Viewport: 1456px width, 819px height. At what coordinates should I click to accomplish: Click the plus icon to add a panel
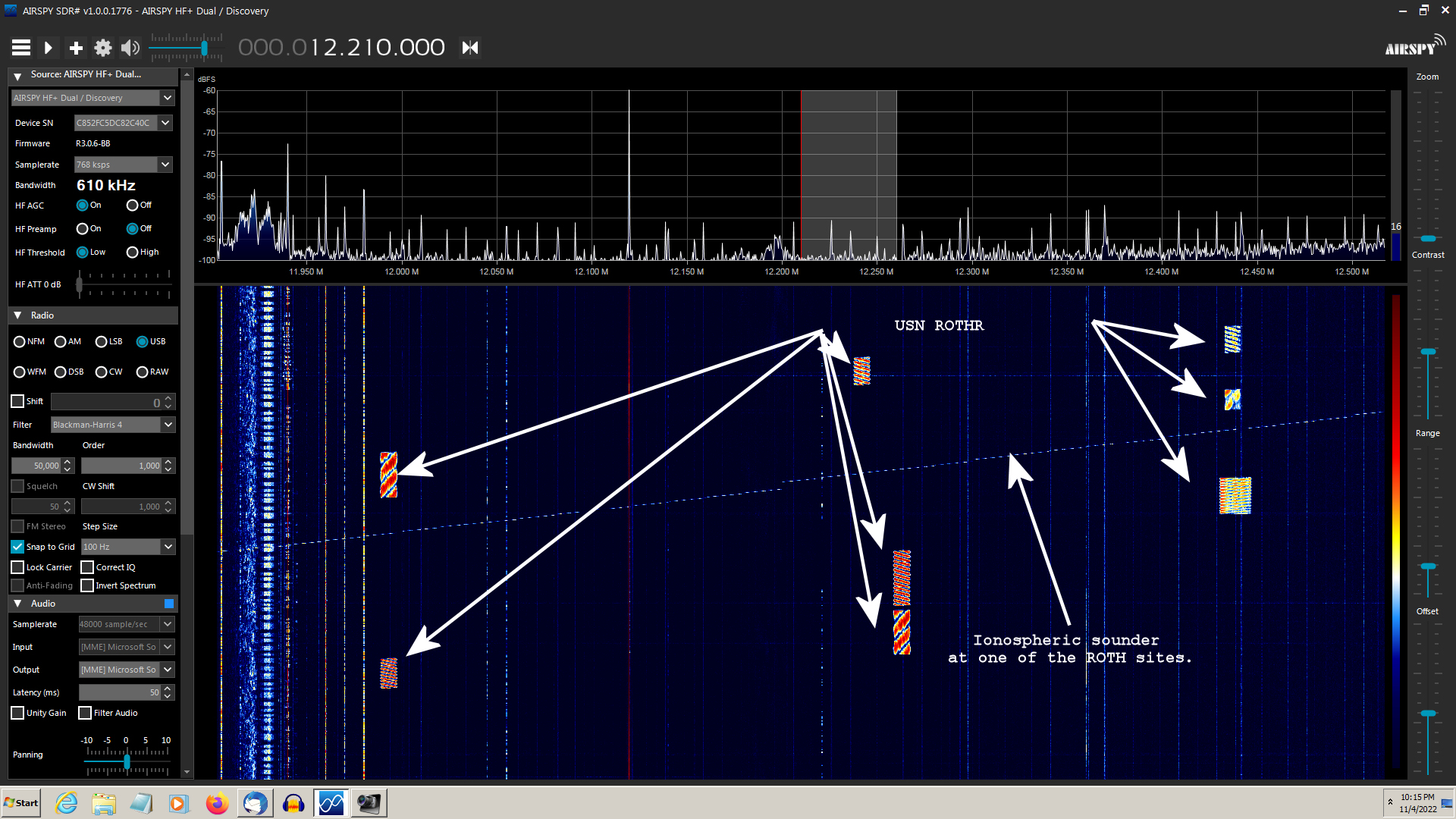pyautogui.click(x=75, y=47)
